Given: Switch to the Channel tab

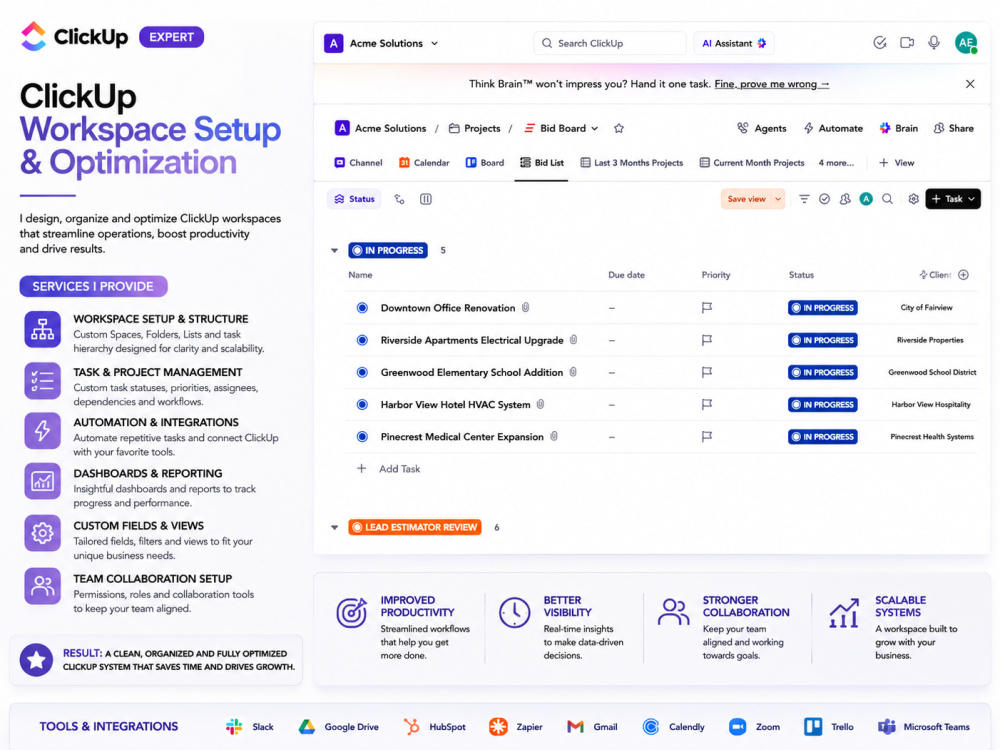Looking at the screenshot, I should (x=358, y=163).
